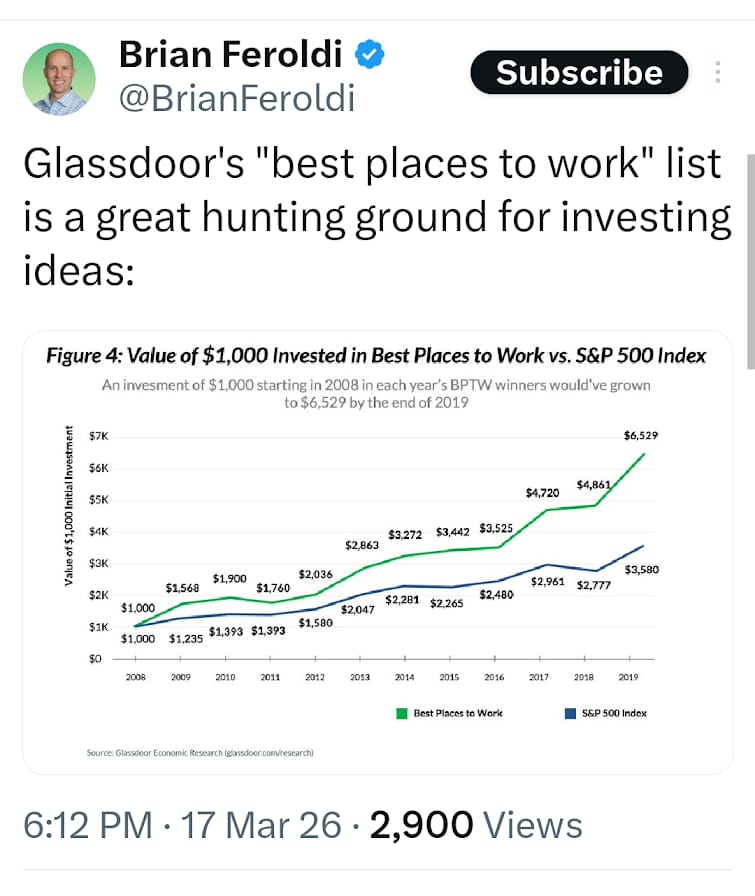The image size is (755, 896).
Task: Click the $3,580 S&P end value label
Action: click(640, 569)
